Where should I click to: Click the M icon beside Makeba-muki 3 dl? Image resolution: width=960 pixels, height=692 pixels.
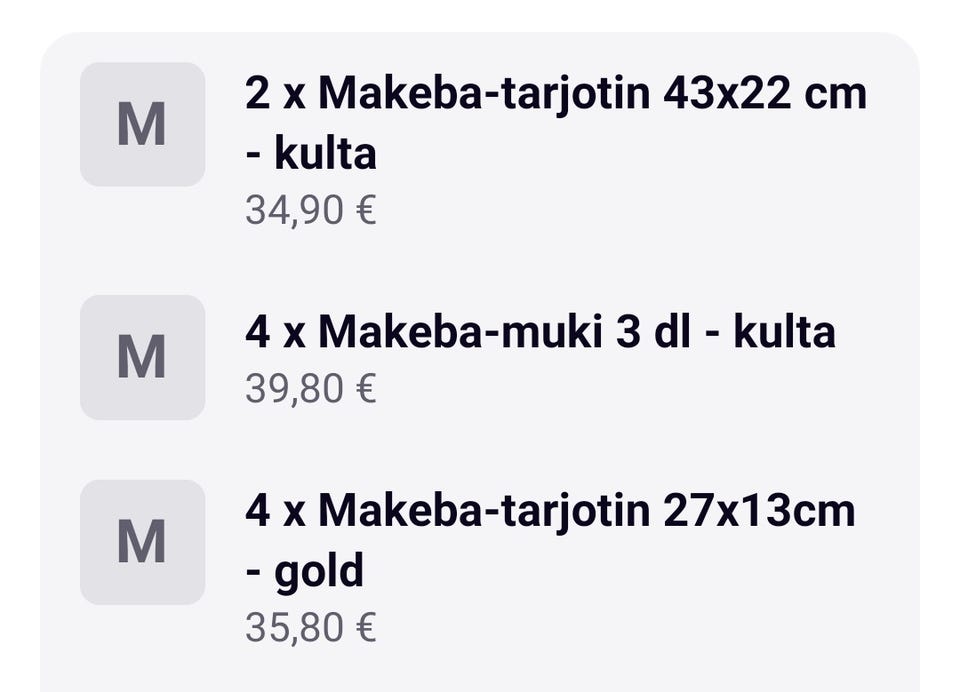click(x=143, y=355)
